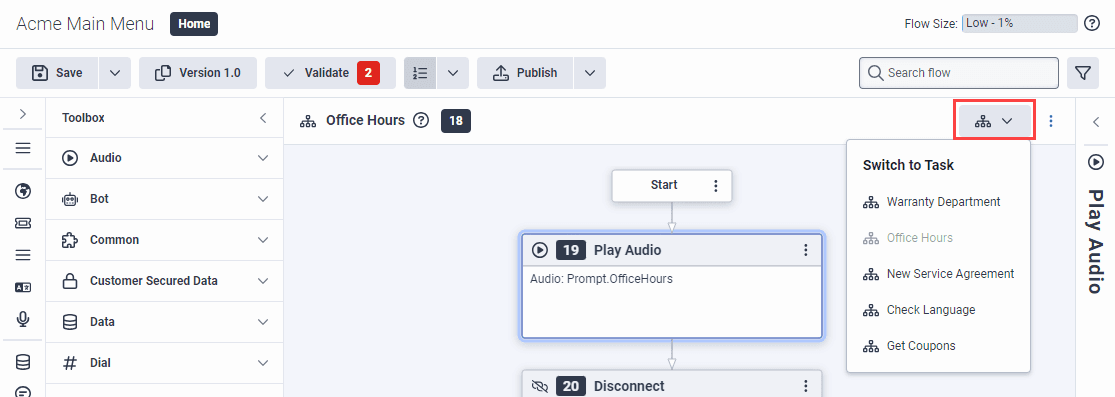Click the Common category puzzle icon
This screenshot has width=1115, height=397.
pyautogui.click(x=70, y=240)
